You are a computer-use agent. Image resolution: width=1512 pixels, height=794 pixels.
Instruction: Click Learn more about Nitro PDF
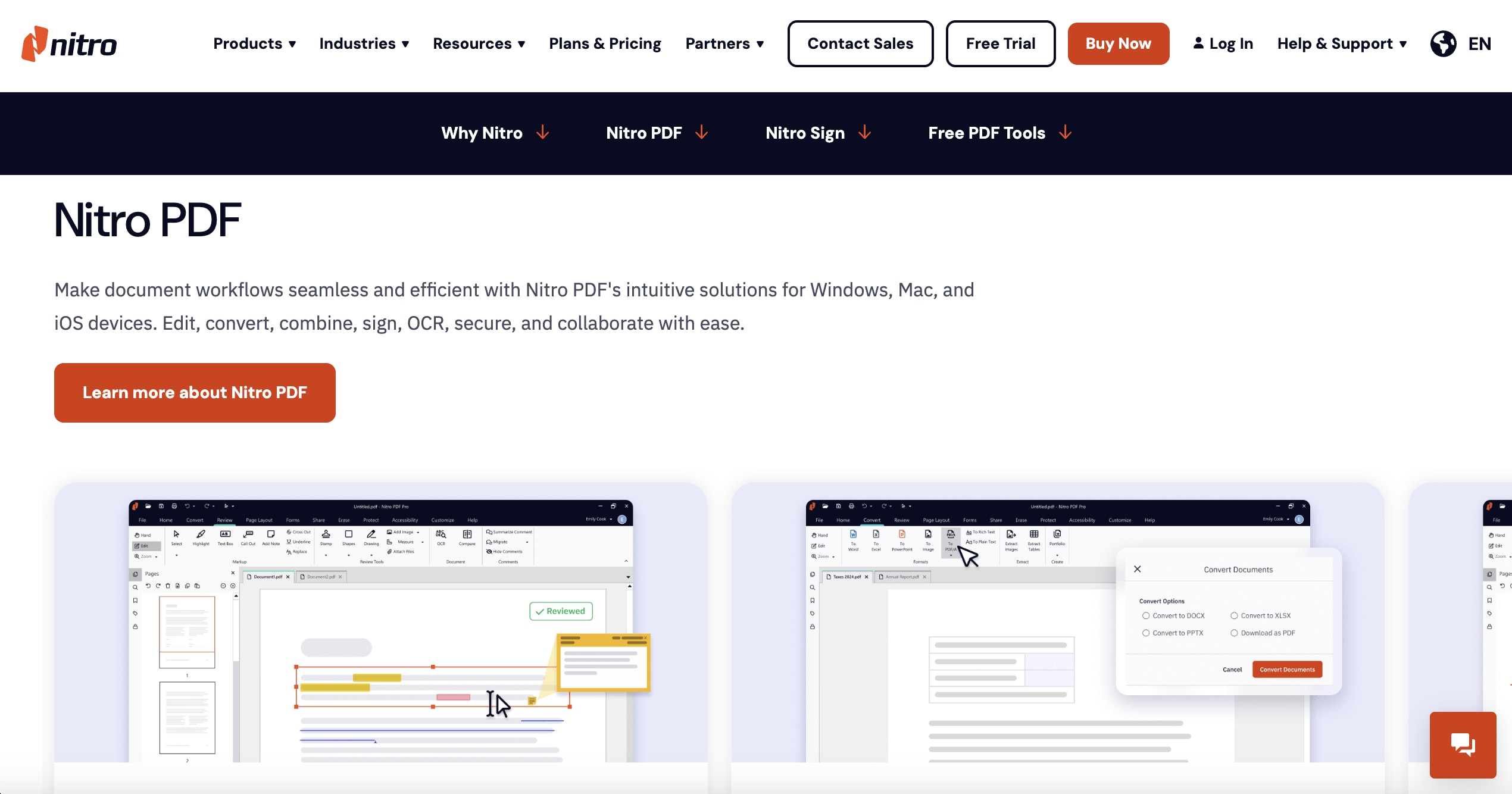click(x=195, y=392)
